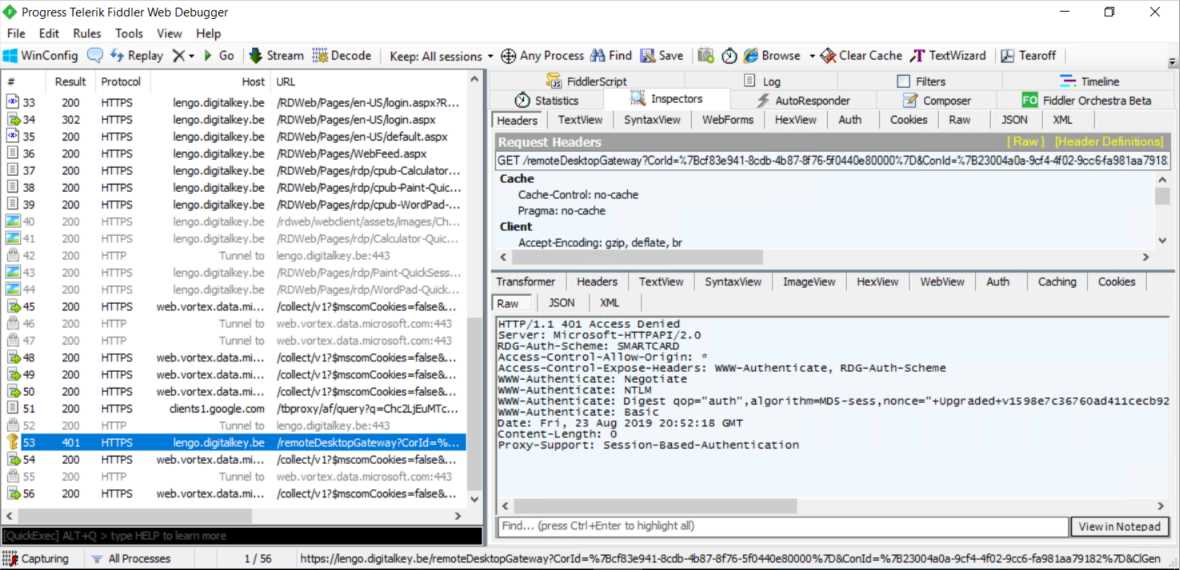Screen dimensions: 1180x570
Task: Click Cache-Control: no-cache header entry
Action: click(x=578, y=194)
